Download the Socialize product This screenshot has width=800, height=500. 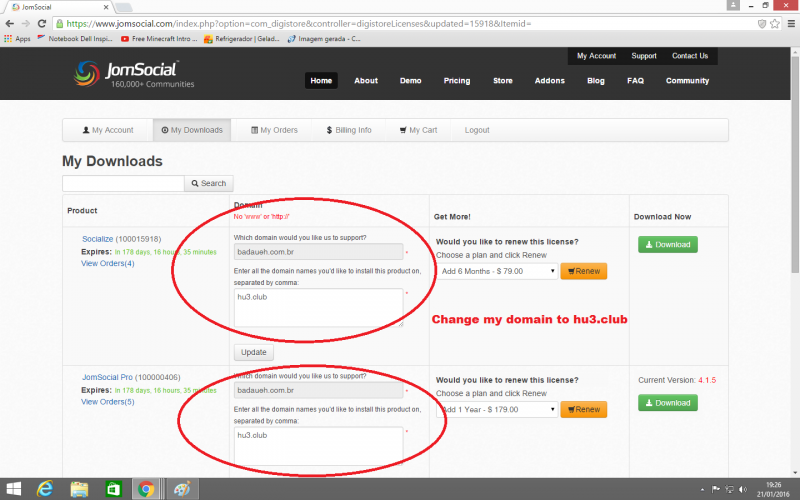tap(667, 244)
